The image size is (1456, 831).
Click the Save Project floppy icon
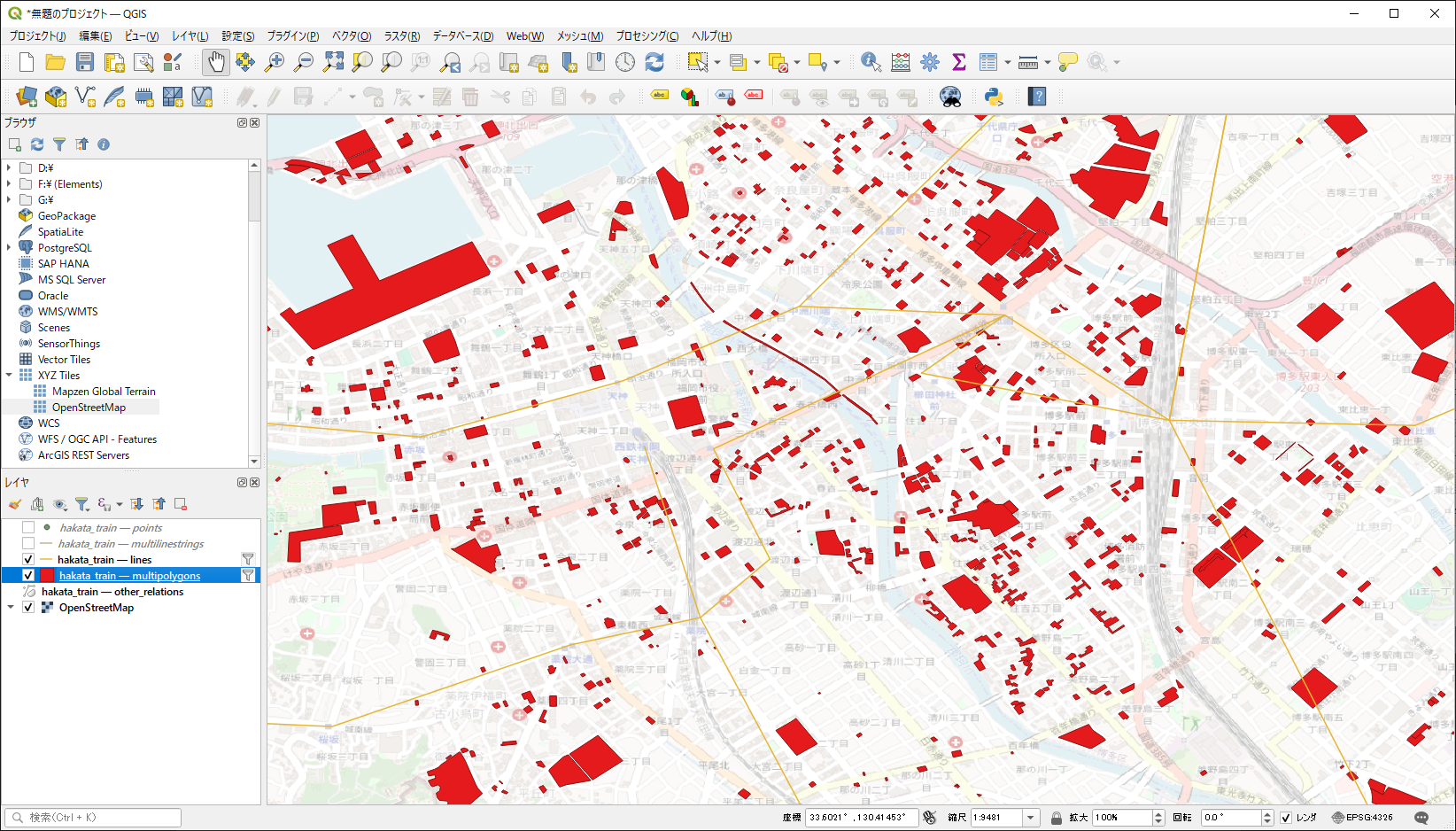coord(85,62)
